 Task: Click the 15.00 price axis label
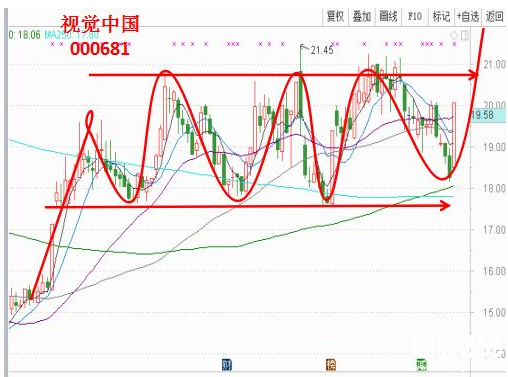(494, 313)
